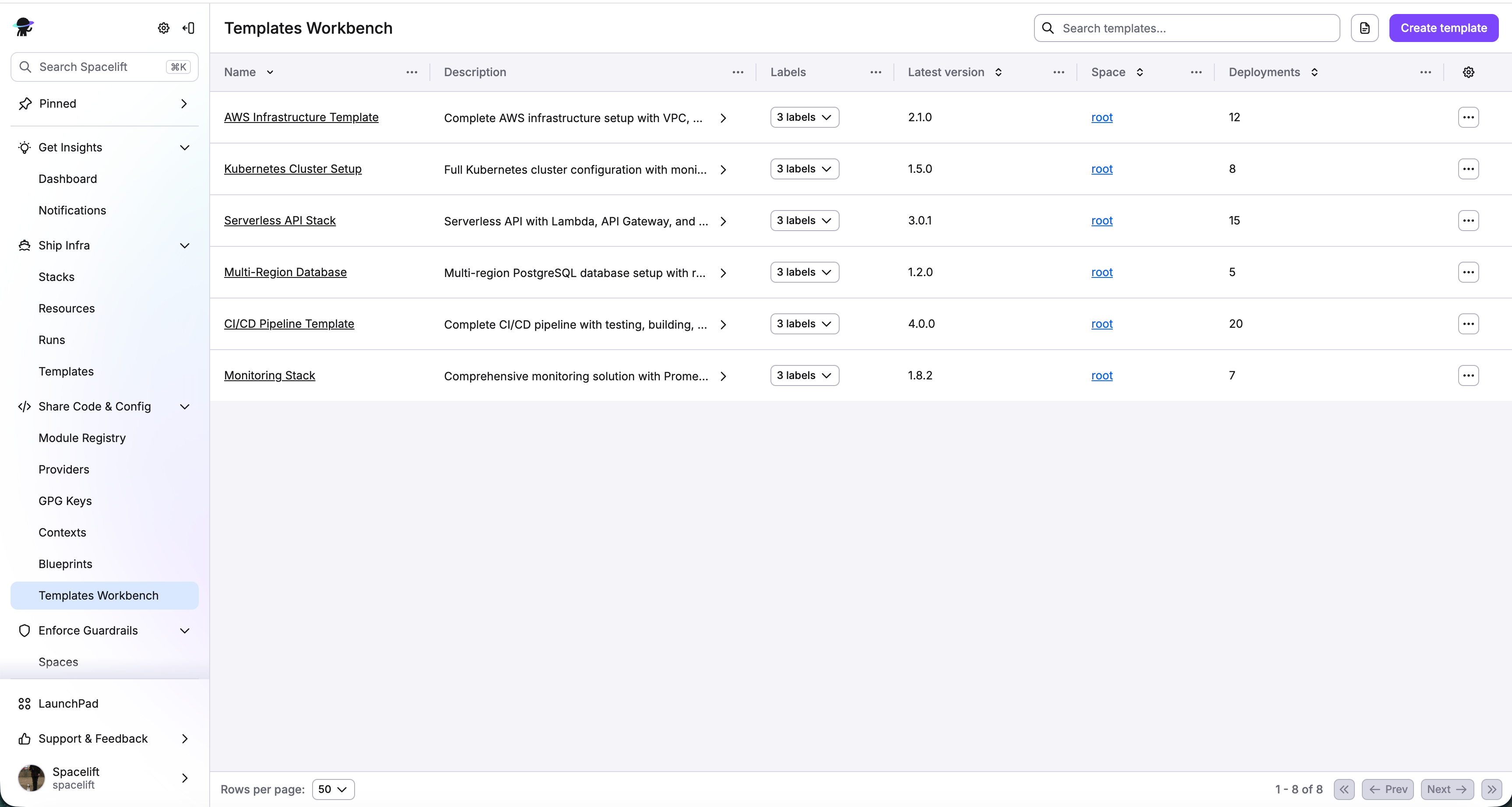The height and width of the screenshot is (807, 1512).
Task: Click the Create template button
Action: [1443, 28]
